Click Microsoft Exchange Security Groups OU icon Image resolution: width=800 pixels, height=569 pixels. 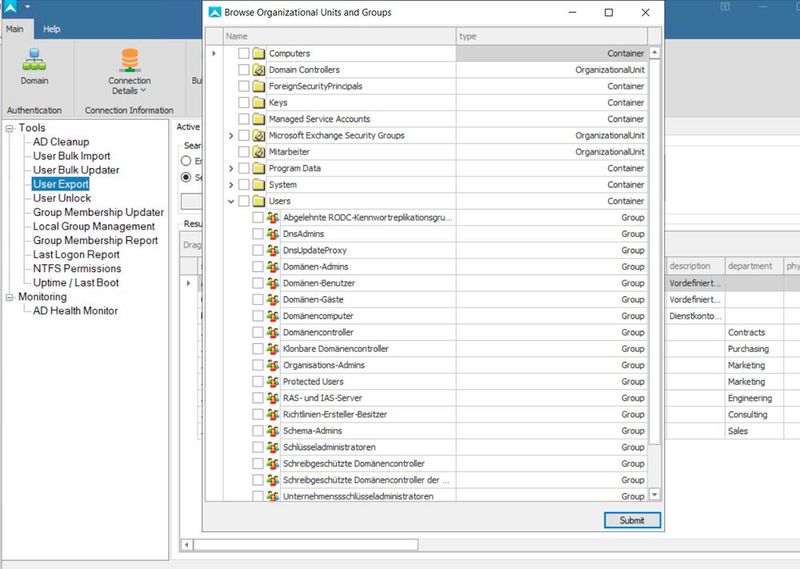point(259,135)
